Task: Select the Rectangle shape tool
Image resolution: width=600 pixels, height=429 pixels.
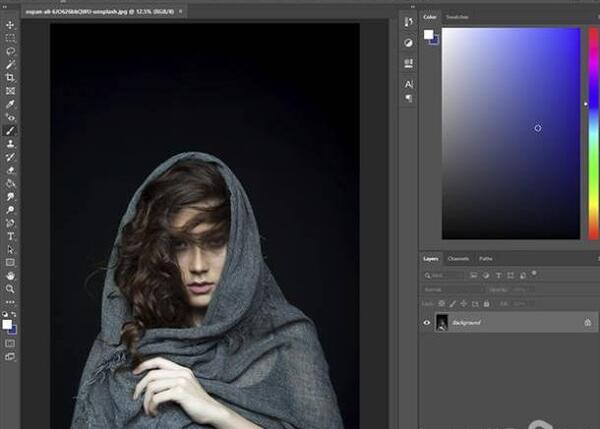Action: pos(10,263)
